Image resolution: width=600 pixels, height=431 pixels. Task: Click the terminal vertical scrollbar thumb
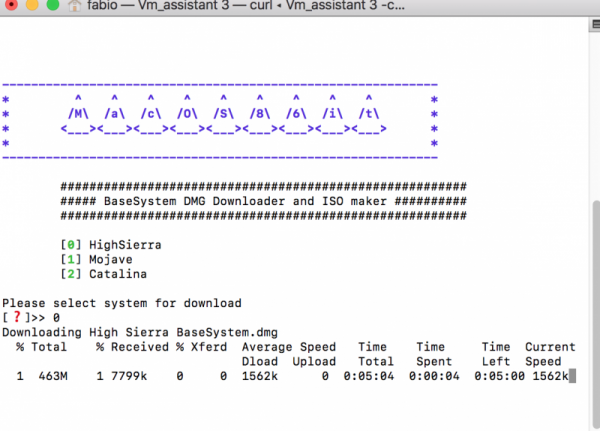click(x=596, y=313)
